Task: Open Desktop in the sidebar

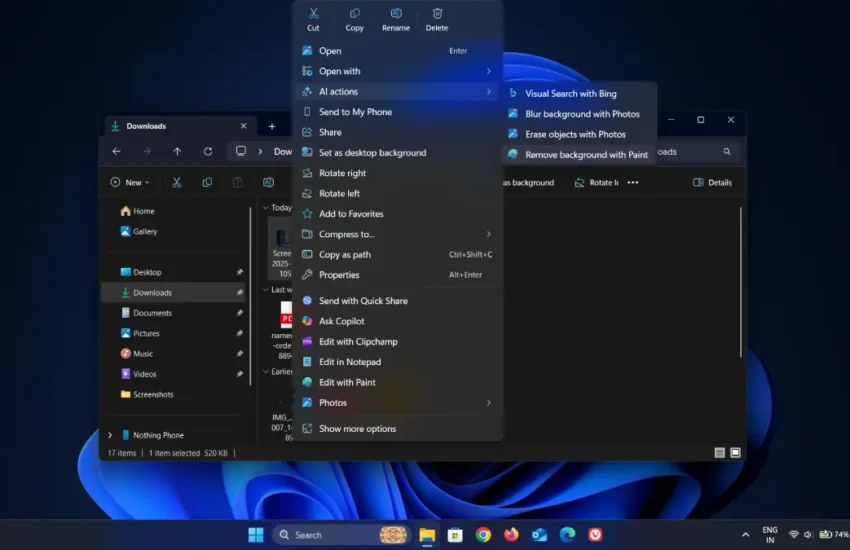Action: 173,272
